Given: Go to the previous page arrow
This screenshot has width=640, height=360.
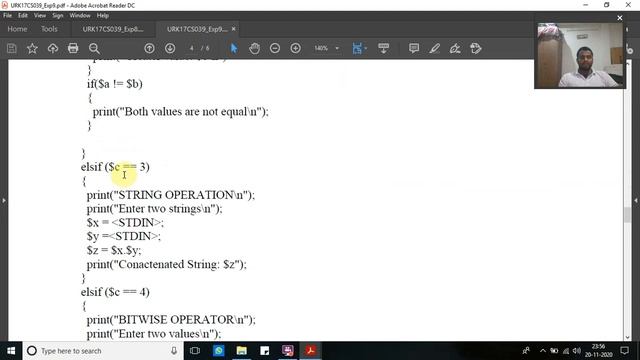Looking at the screenshot, I should click(x=149, y=49).
